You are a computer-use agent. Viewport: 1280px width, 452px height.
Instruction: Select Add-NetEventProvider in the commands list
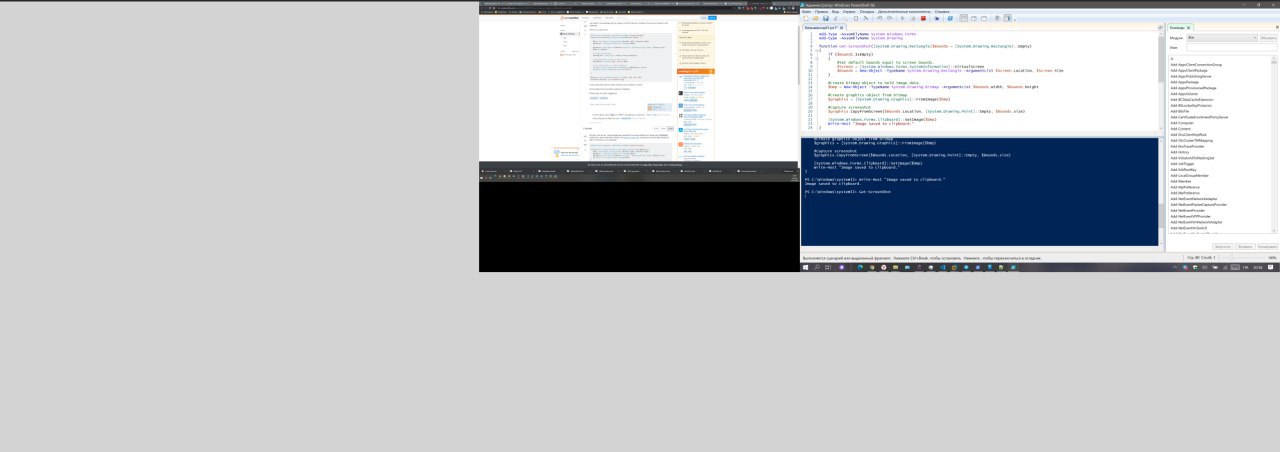1189,211
